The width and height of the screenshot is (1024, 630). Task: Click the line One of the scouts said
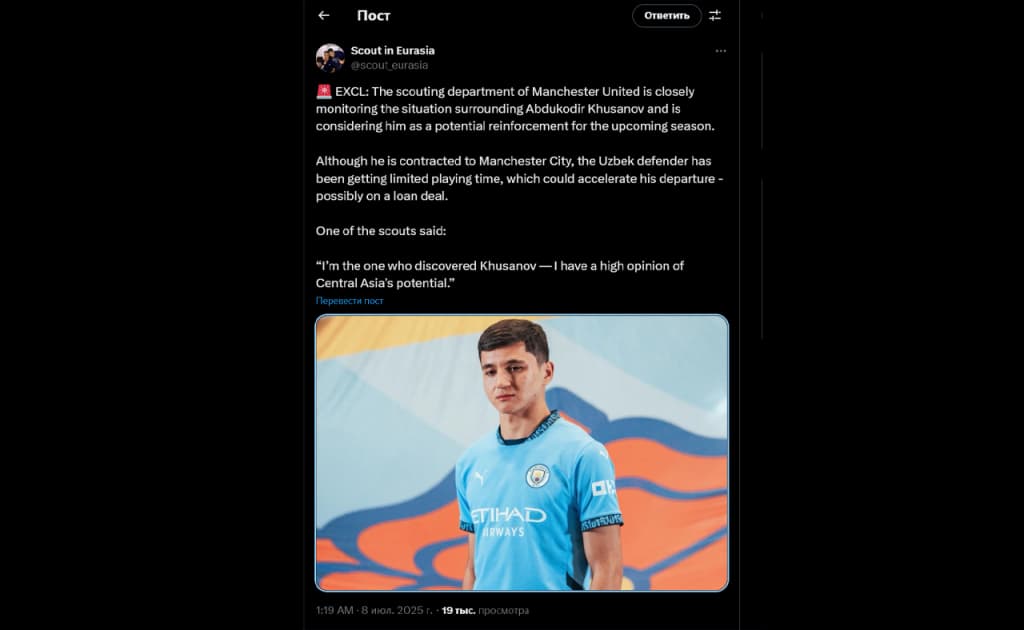pos(381,230)
